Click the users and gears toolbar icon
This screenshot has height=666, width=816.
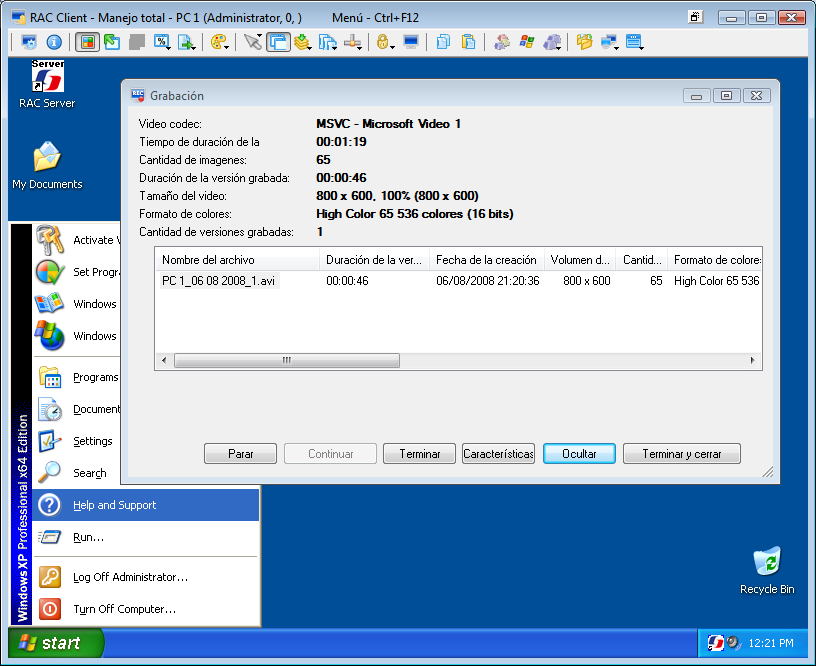click(x=502, y=42)
